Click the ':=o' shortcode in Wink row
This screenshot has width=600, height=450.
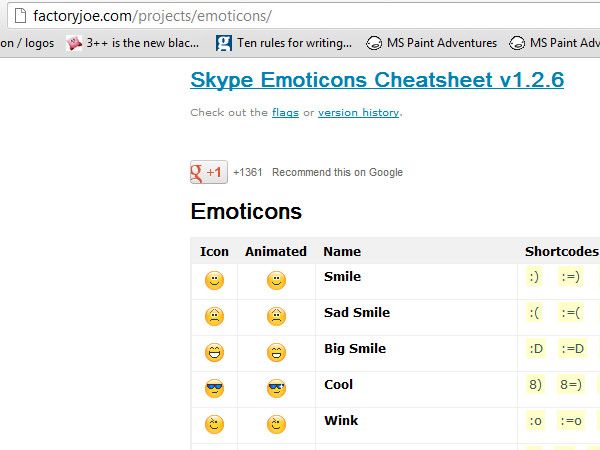[x=571, y=421]
